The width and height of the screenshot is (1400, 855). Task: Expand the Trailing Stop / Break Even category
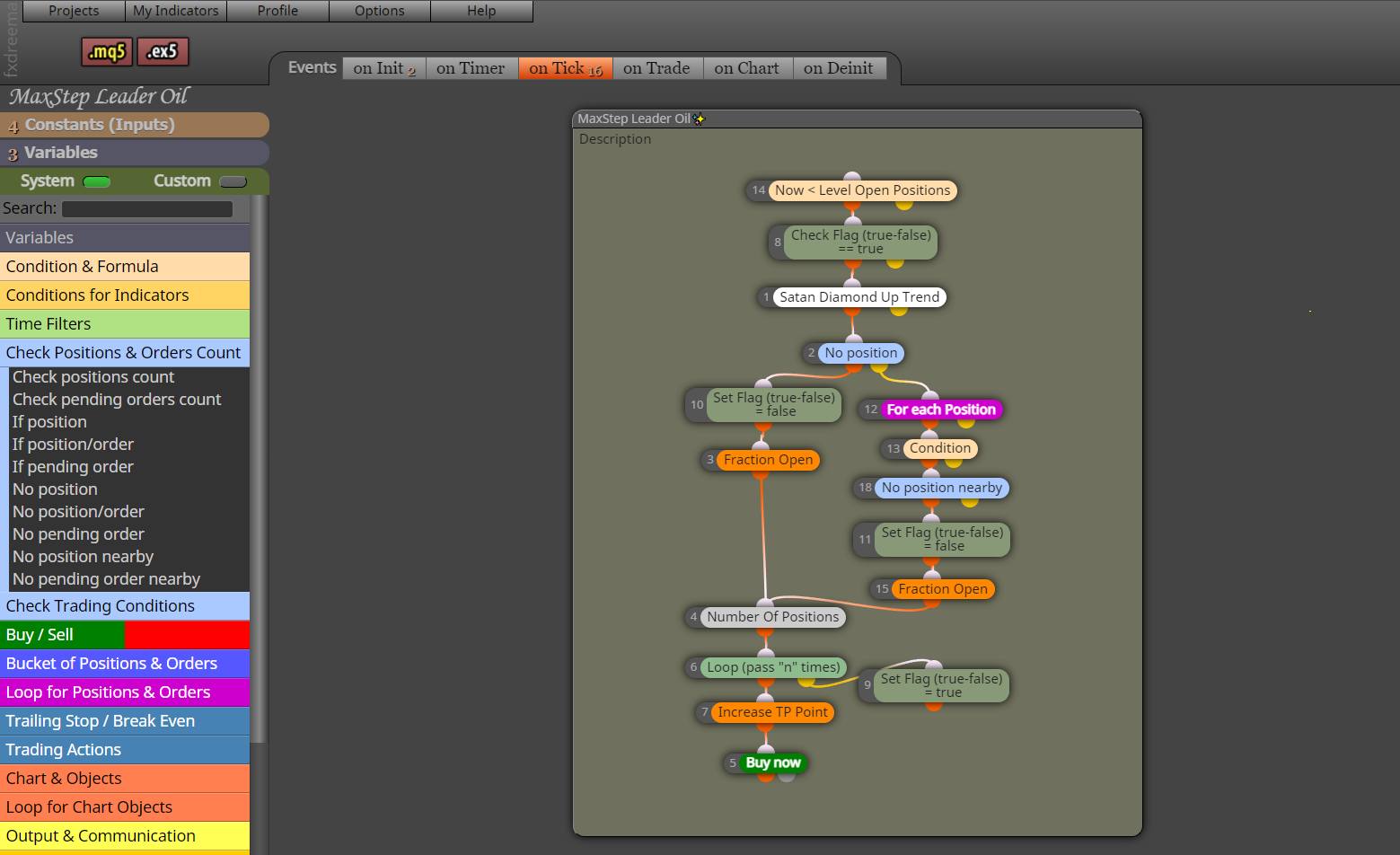point(125,721)
